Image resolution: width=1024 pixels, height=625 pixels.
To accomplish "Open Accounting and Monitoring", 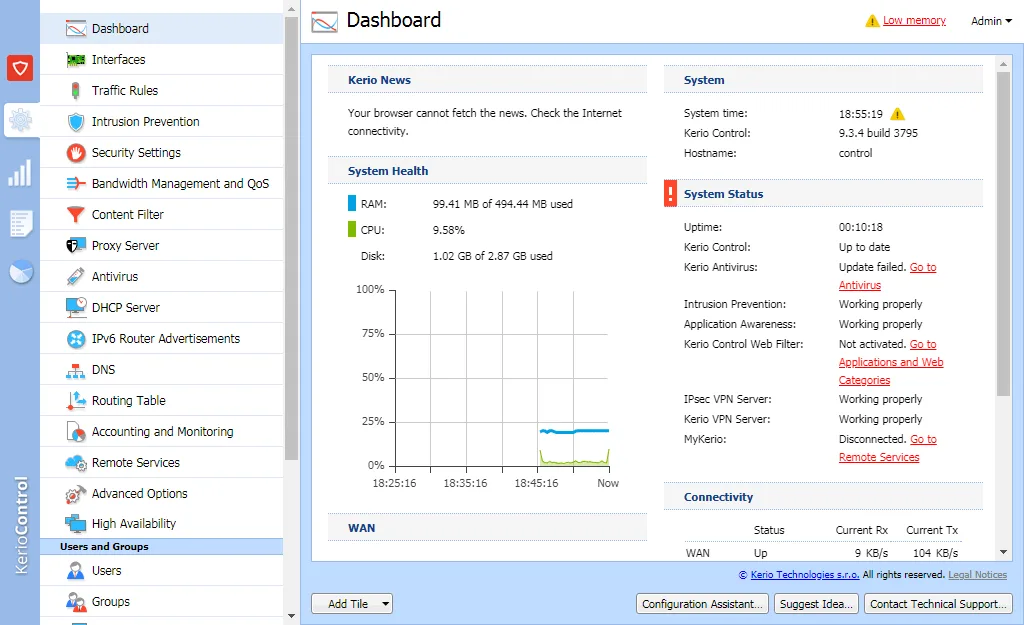I will pyautogui.click(x=162, y=432).
